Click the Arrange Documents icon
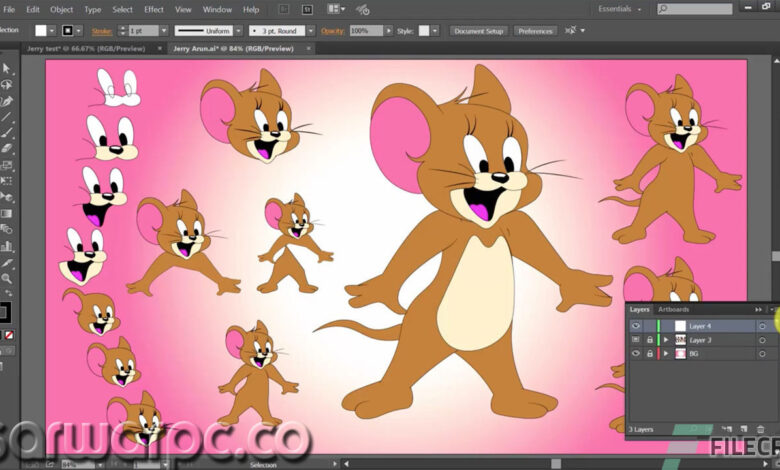 [333, 9]
